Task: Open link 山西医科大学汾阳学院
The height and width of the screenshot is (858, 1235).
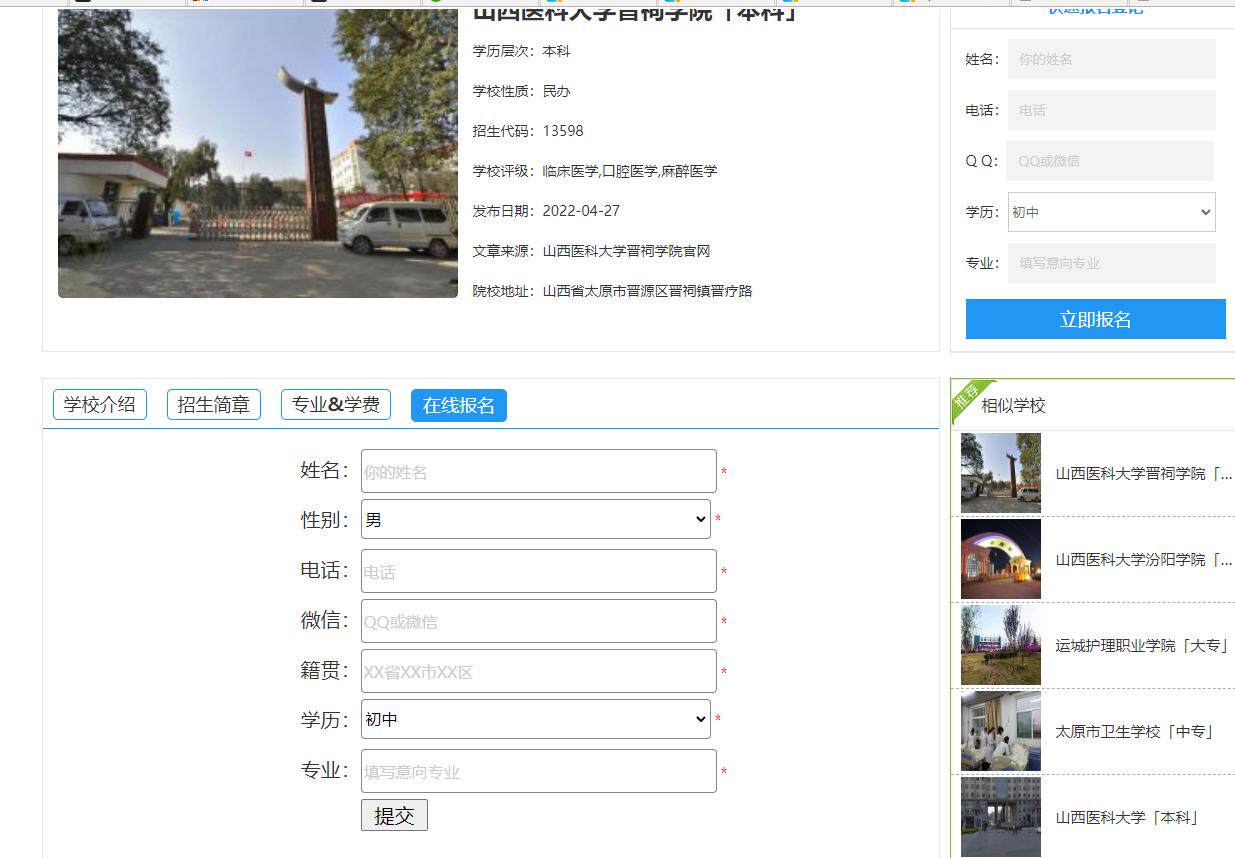Action: 1144,559
